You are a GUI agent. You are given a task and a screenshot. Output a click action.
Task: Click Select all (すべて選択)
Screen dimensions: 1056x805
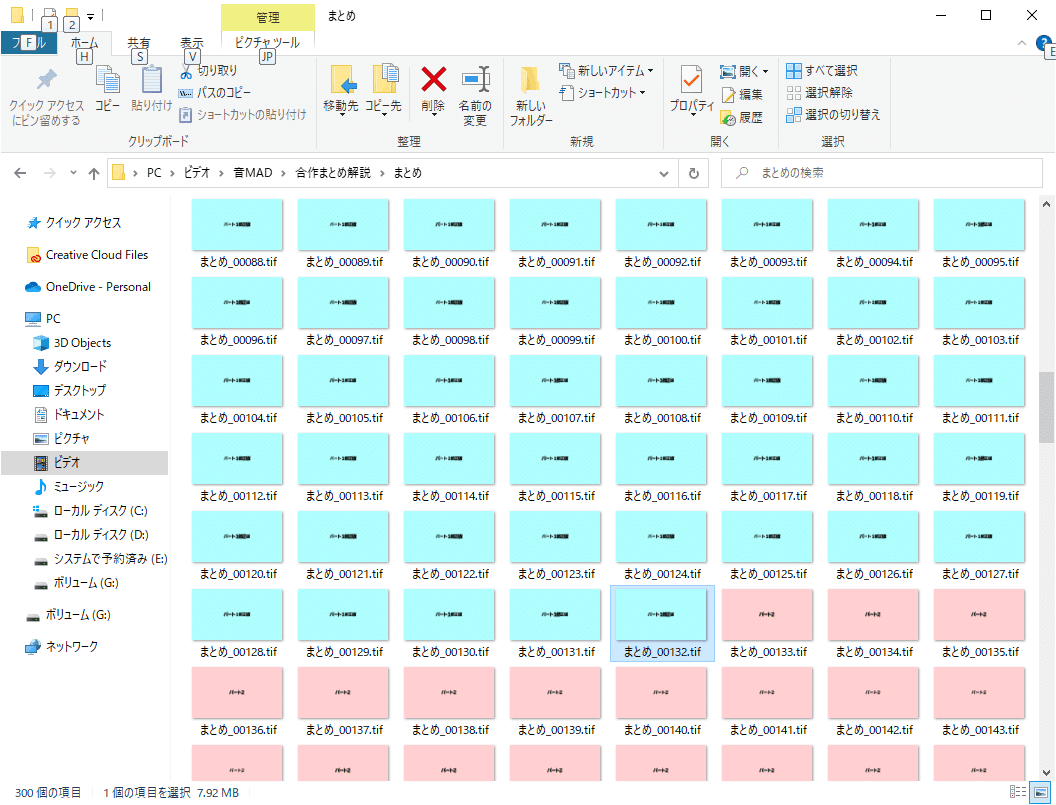(822, 71)
